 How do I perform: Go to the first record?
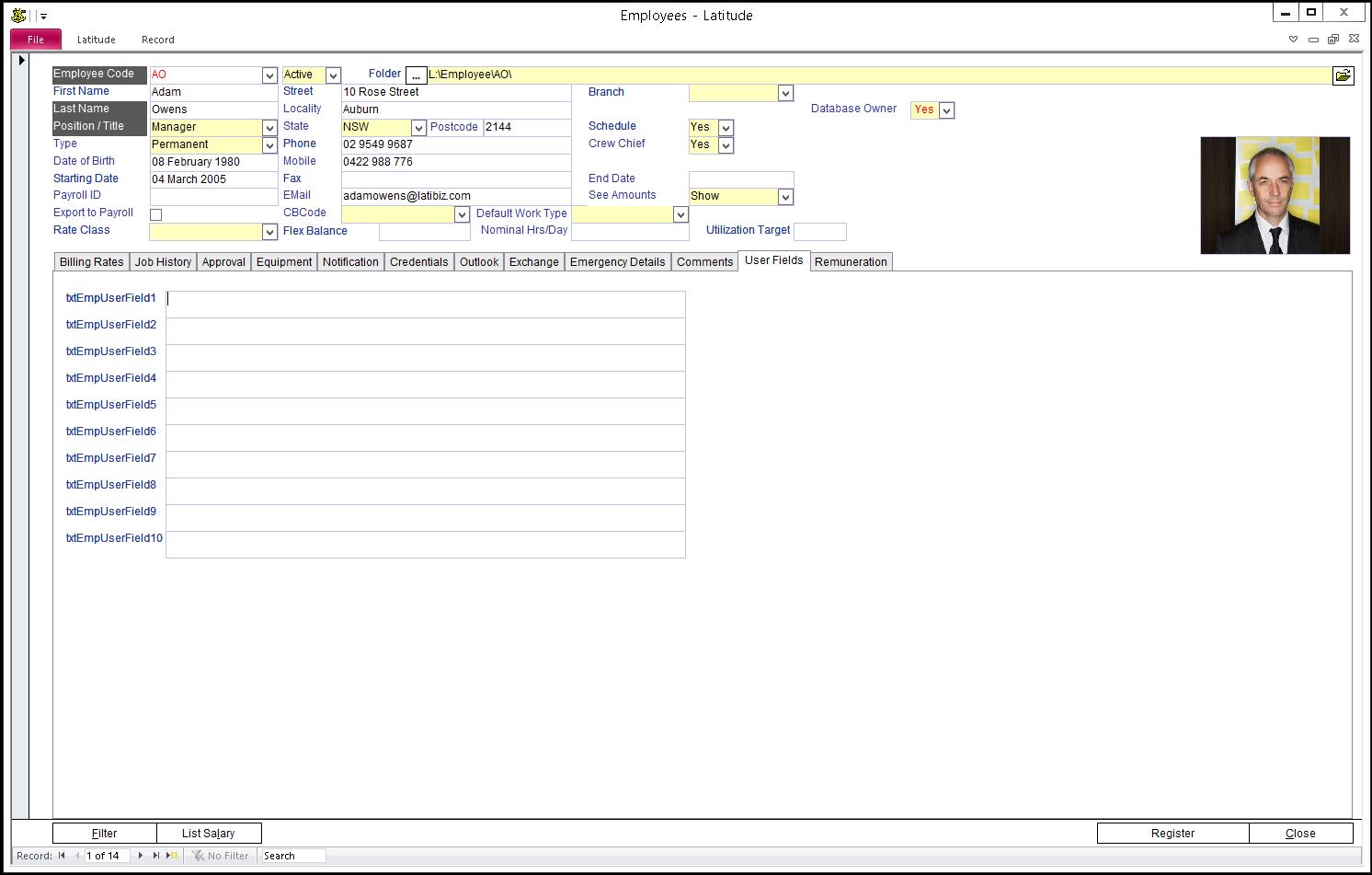coord(62,856)
